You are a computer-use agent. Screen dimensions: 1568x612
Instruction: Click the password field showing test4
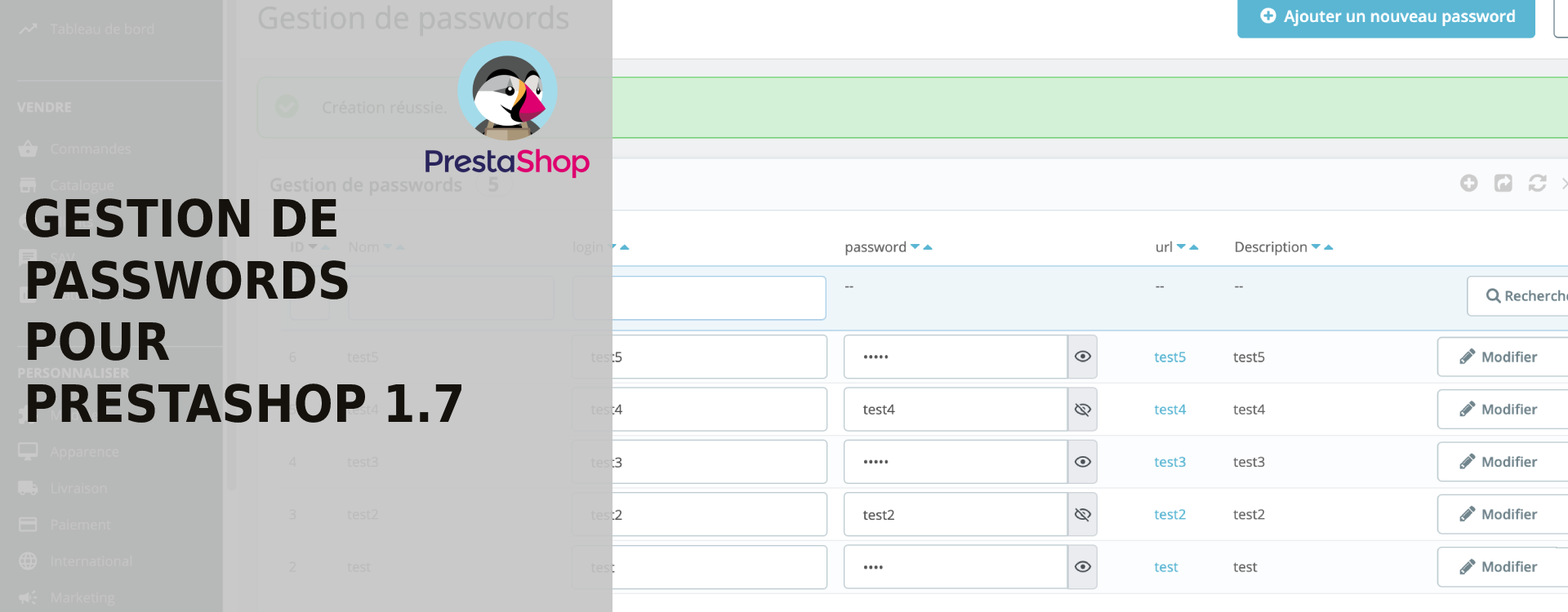coord(955,409)
